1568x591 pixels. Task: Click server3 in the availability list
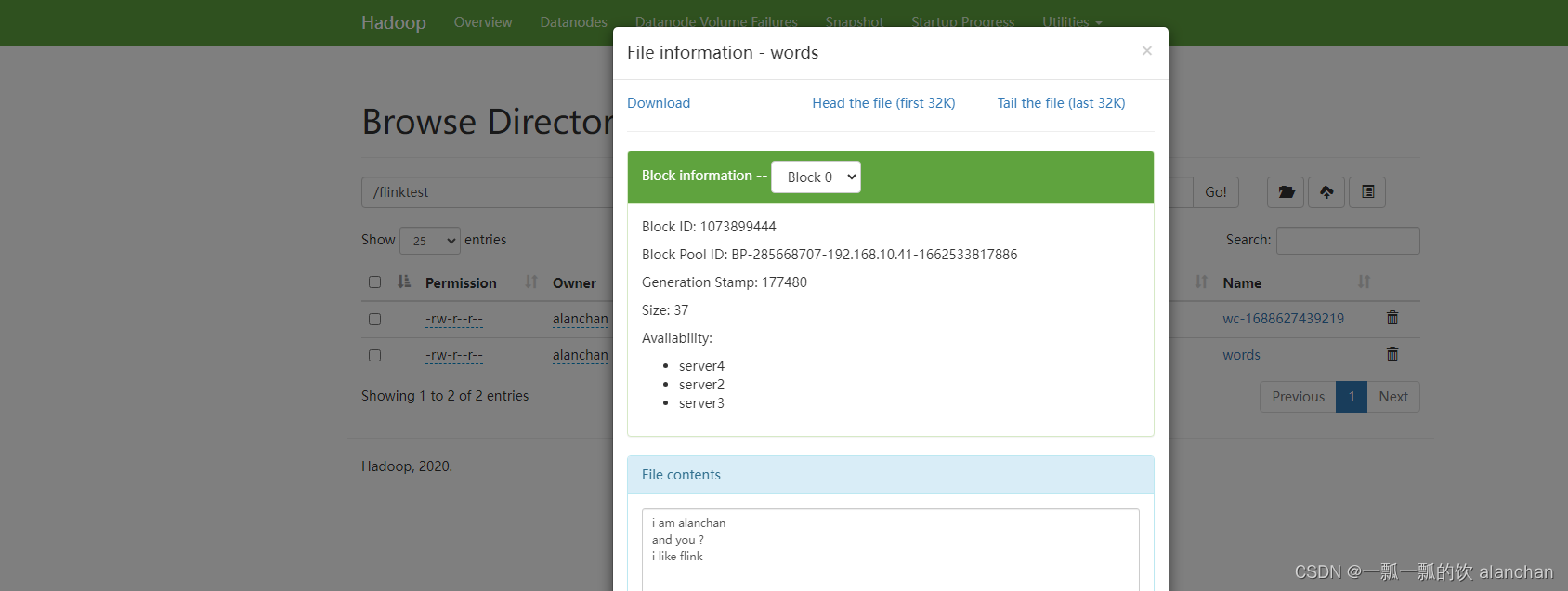[701, 403]
